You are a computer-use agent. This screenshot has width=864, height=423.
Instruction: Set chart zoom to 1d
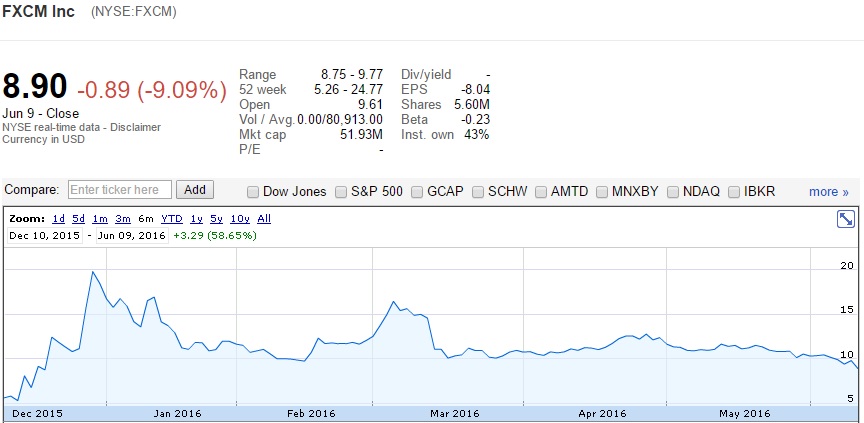58,219
